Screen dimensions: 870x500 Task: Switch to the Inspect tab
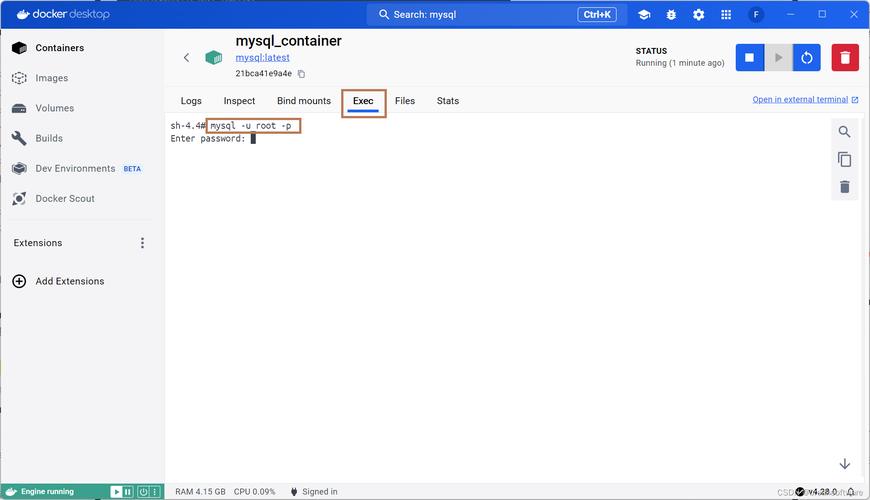(239, 101)
